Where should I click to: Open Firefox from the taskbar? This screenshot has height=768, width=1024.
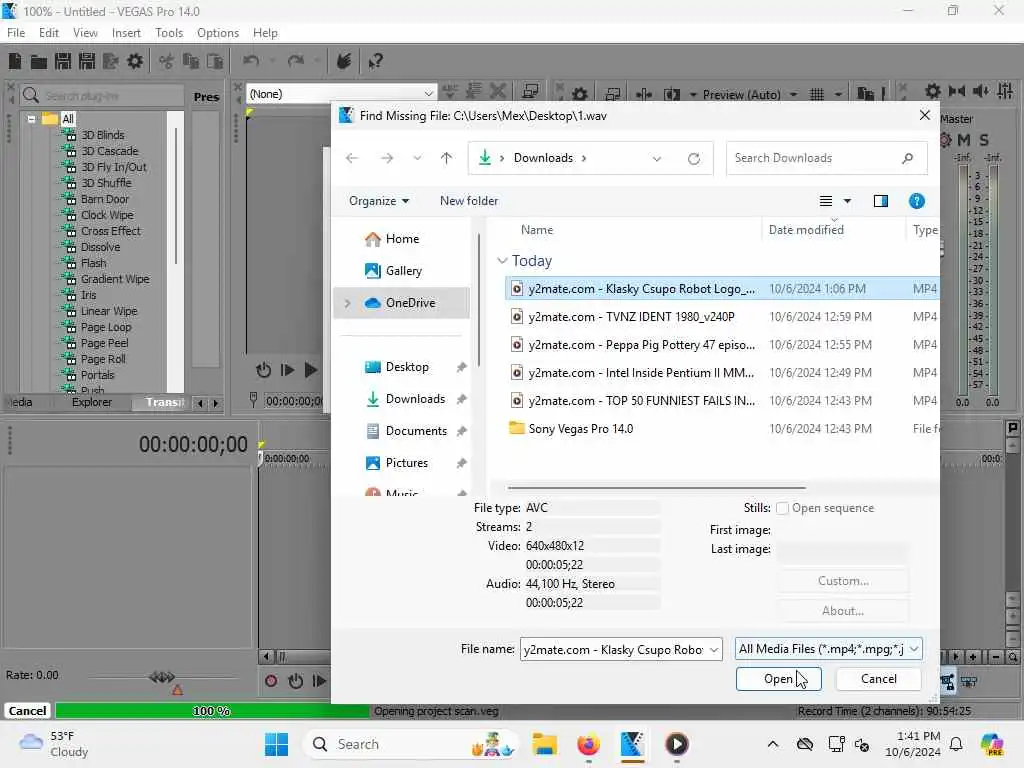(588, 744)
